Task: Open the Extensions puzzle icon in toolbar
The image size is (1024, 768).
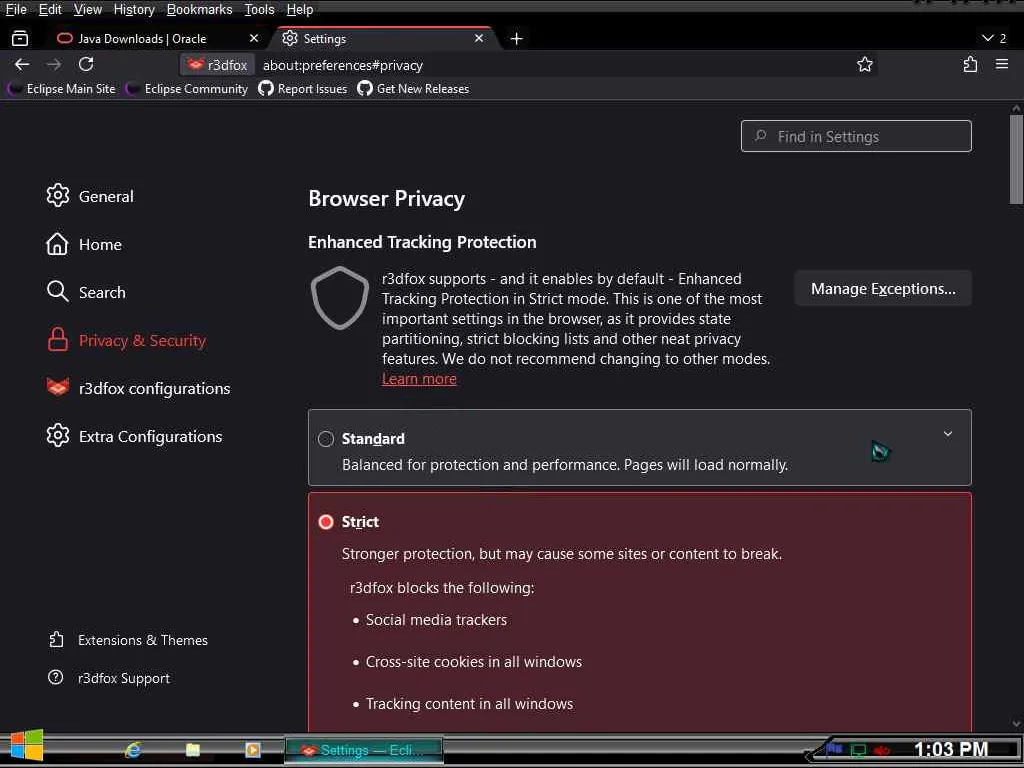Action: pyautogui.click(x=970, y=64)
